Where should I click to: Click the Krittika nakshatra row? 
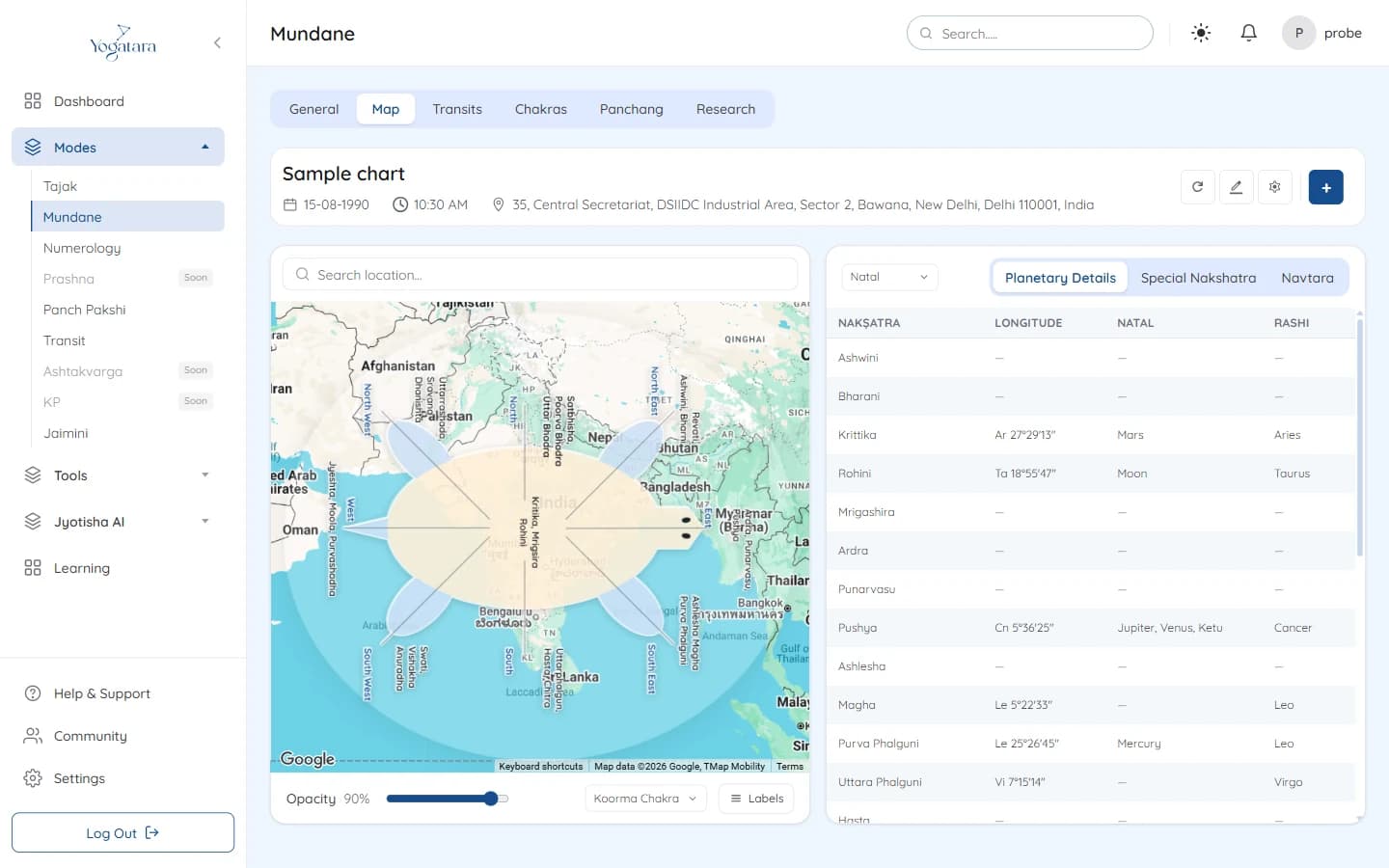click(x=1091, y=435)
